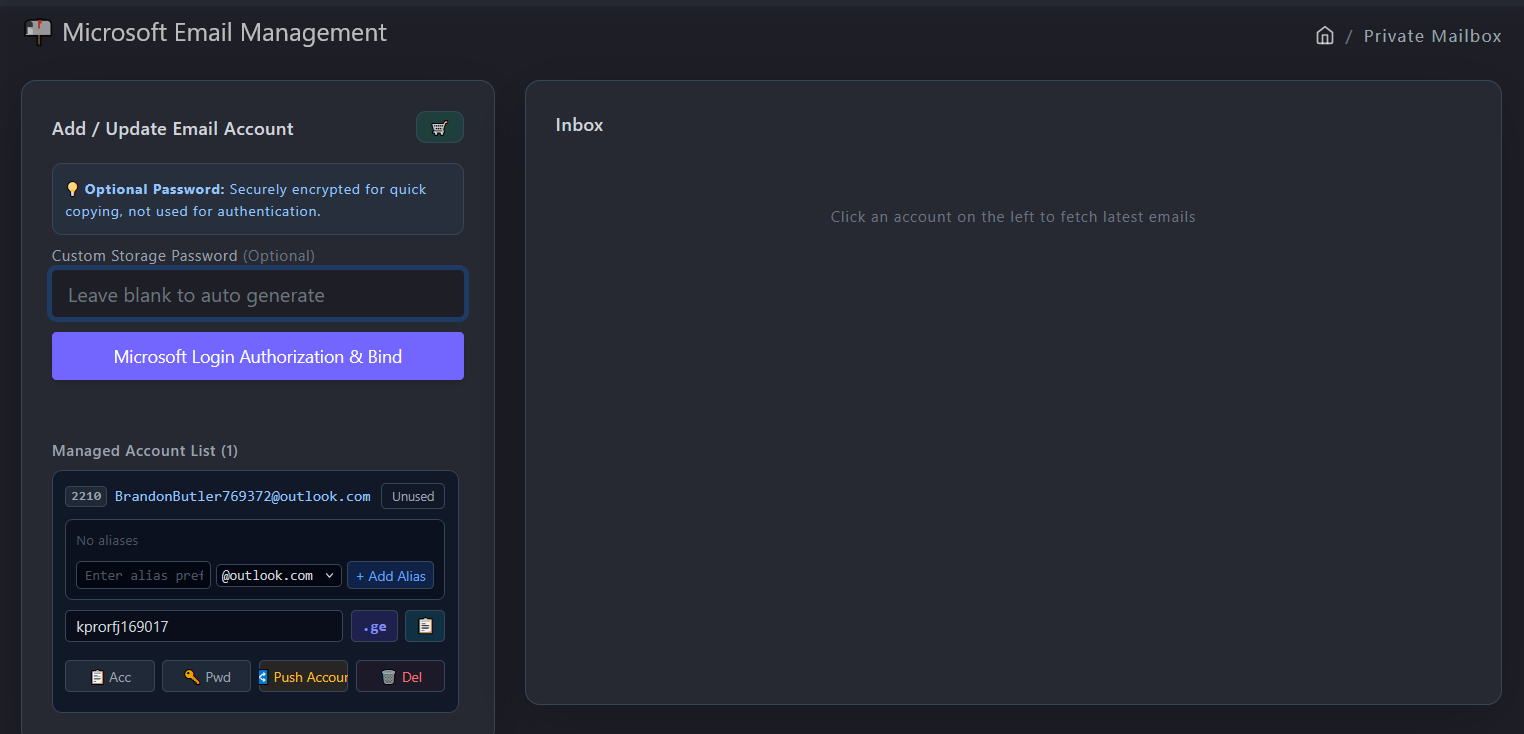
Task: Click the kprorfj169017 password field
Action: tap(204, 626)
